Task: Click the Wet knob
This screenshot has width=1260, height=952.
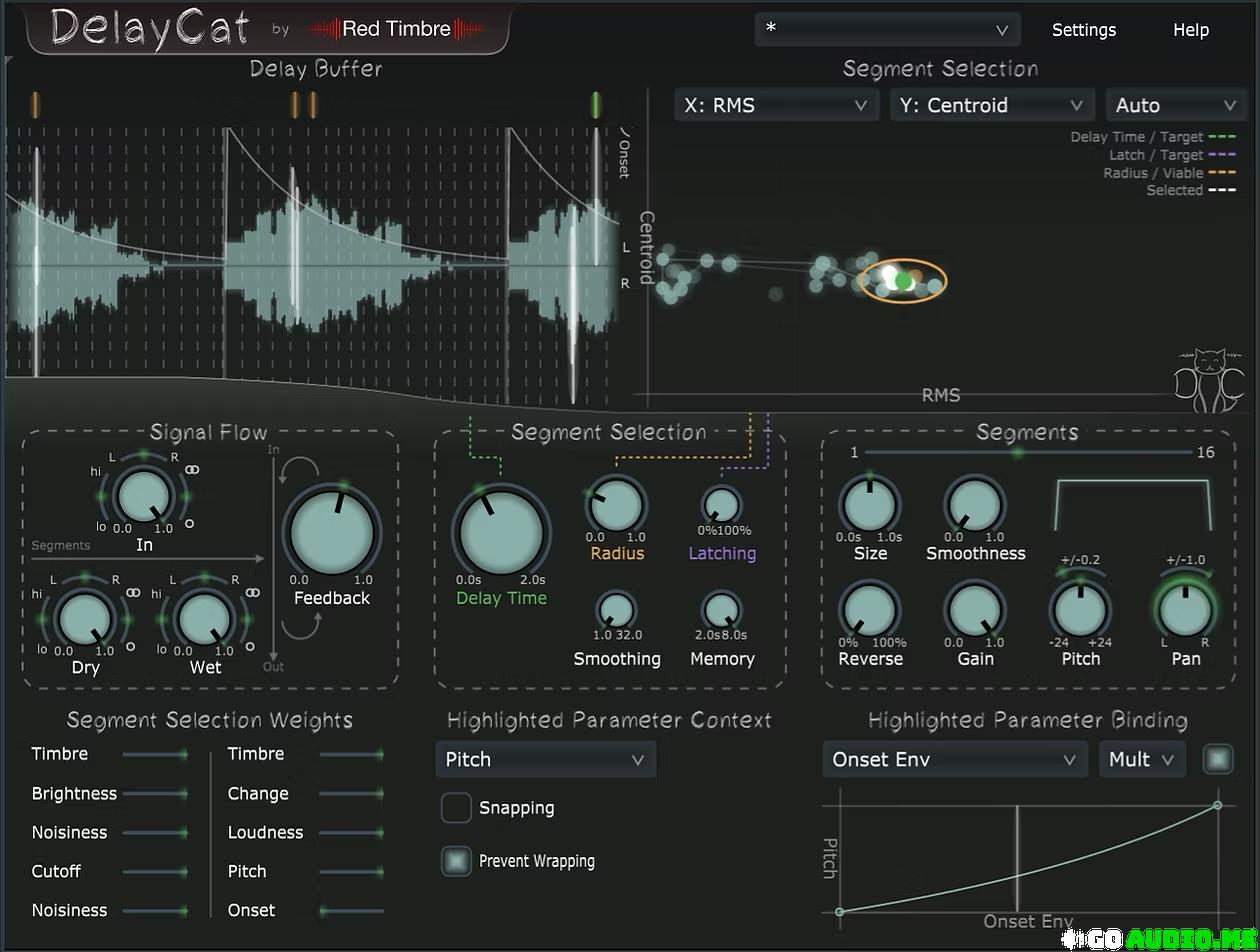Action: click(x=204, y=620)
